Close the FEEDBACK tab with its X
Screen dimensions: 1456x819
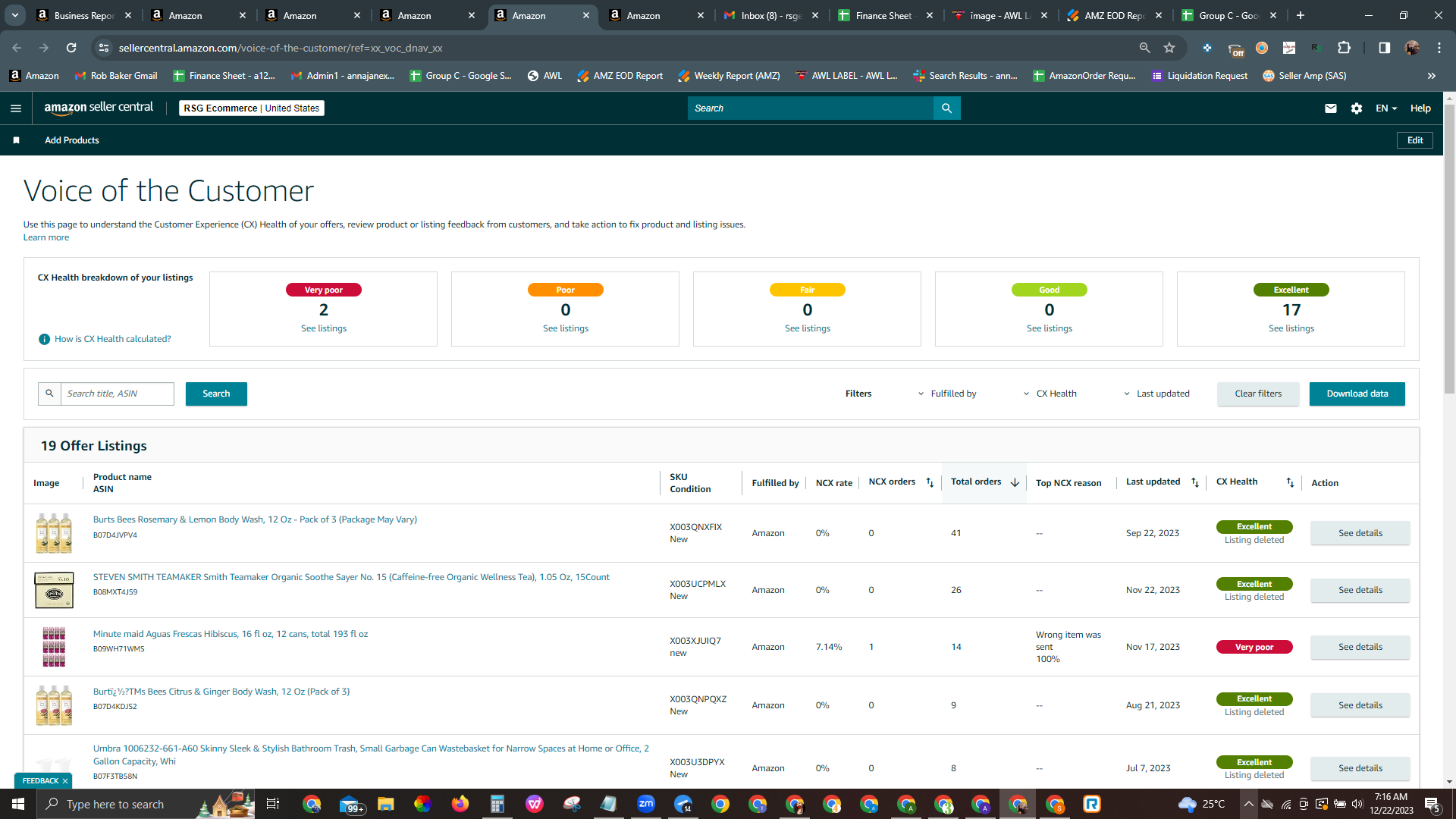point(65,781)
